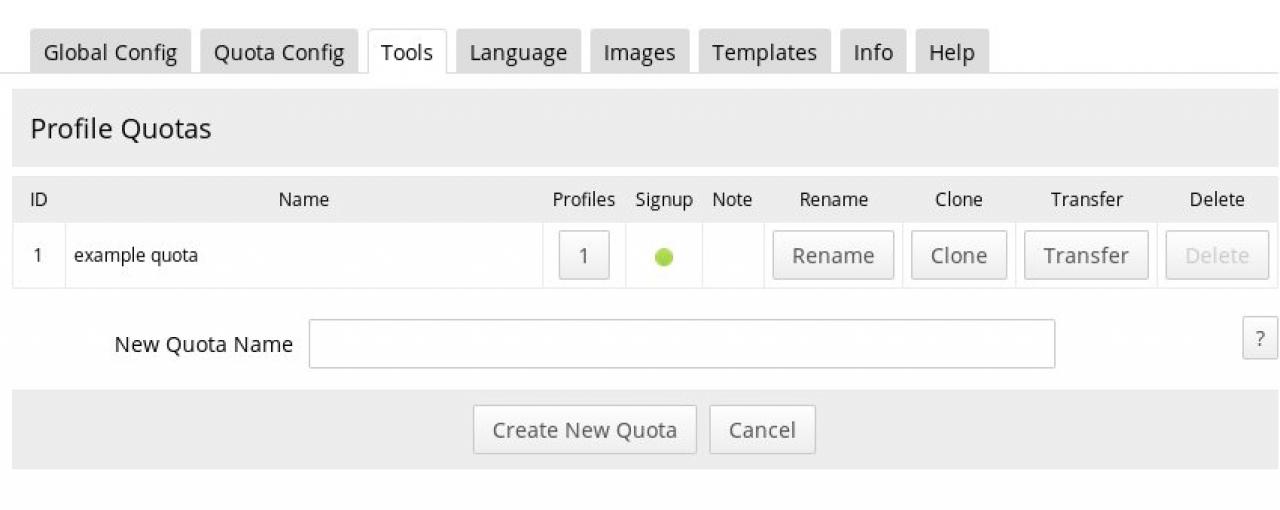Viewport: 1280px width, 510px height.
Task: Select the Help tab
Action: [x=951, y=52]
